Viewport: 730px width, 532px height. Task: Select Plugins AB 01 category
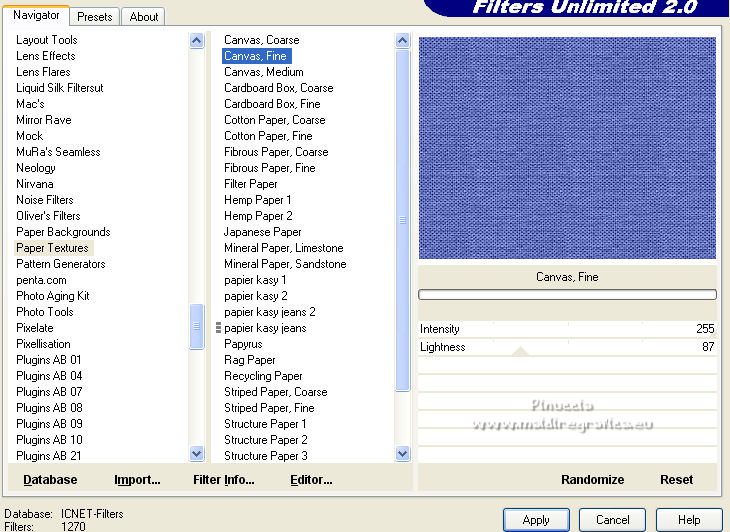coord(48,360)
